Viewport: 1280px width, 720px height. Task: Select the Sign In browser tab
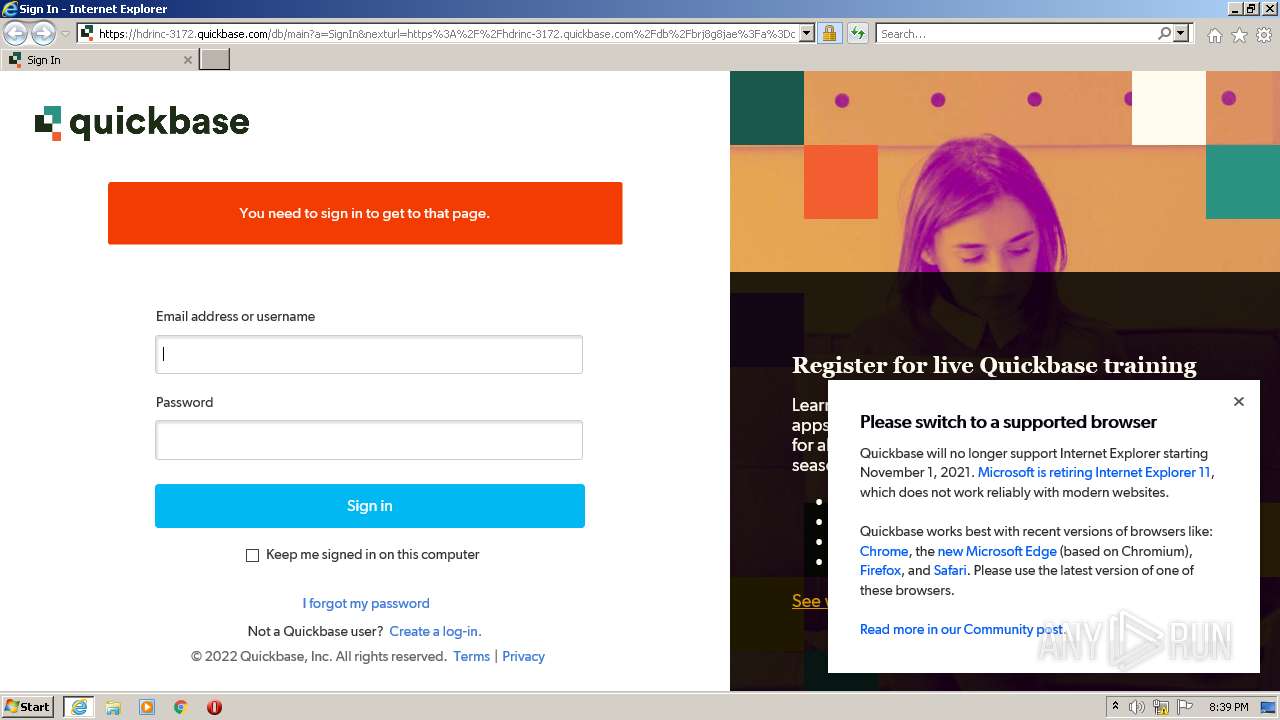[98, 60]
